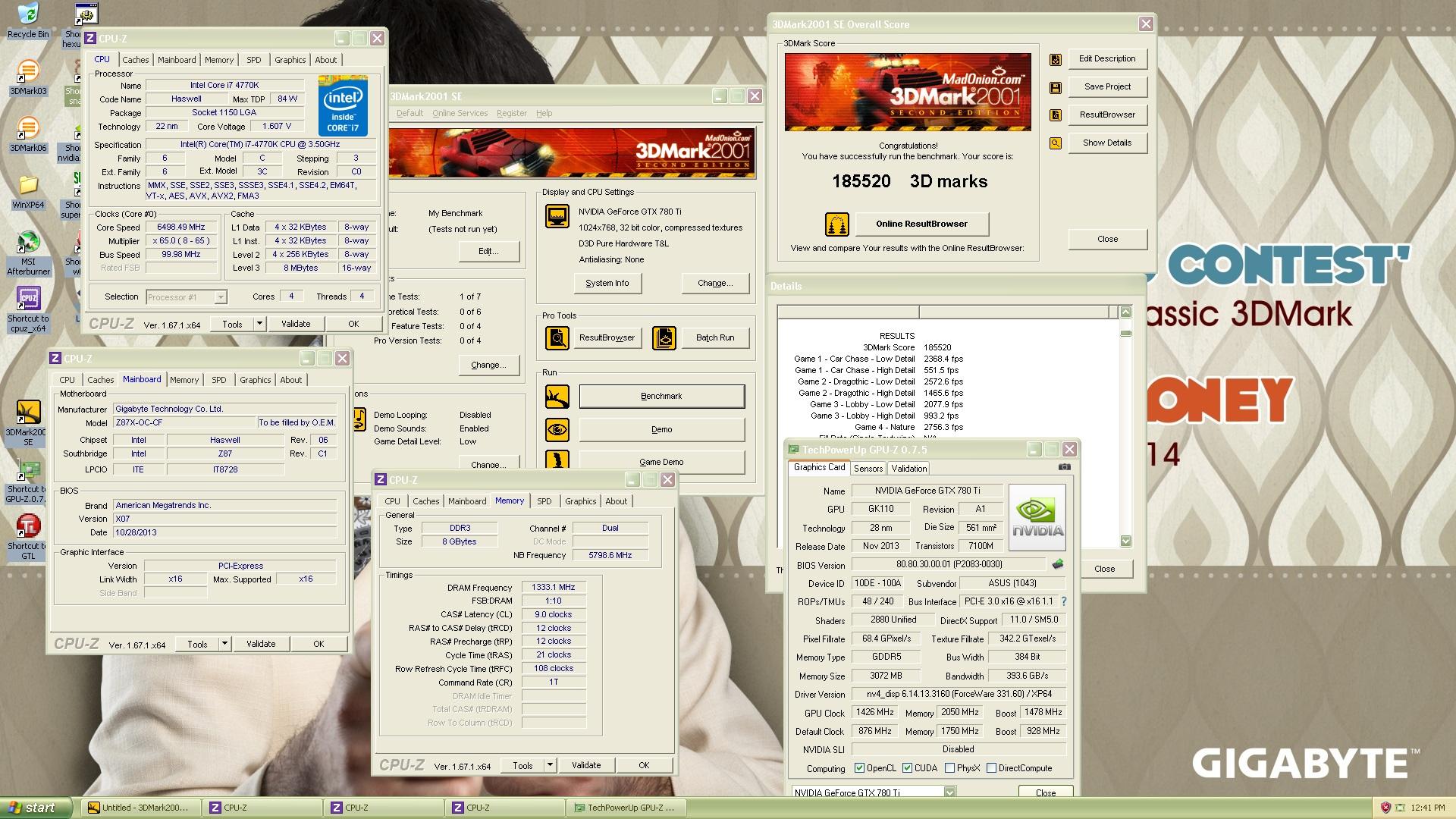1456x819 pixels.
Task: Expand the Tools dropdown arrow in CPU-Z memory window
Action: [550, 765]
